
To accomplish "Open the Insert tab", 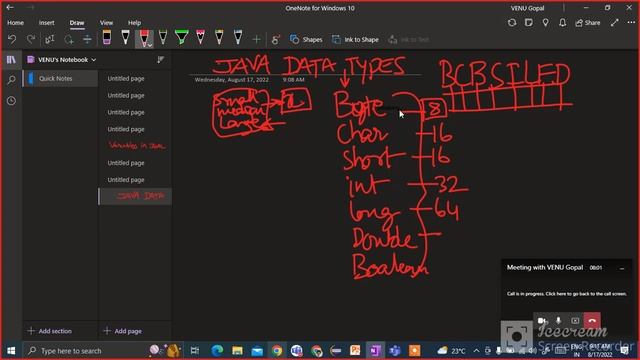I will (47, 23).
